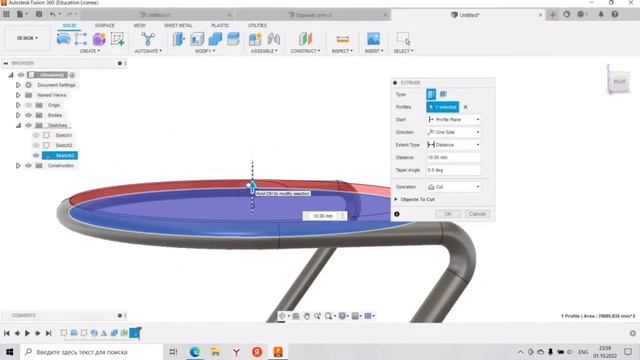Open Microsoft Edge in taskbar

(194, 352)
